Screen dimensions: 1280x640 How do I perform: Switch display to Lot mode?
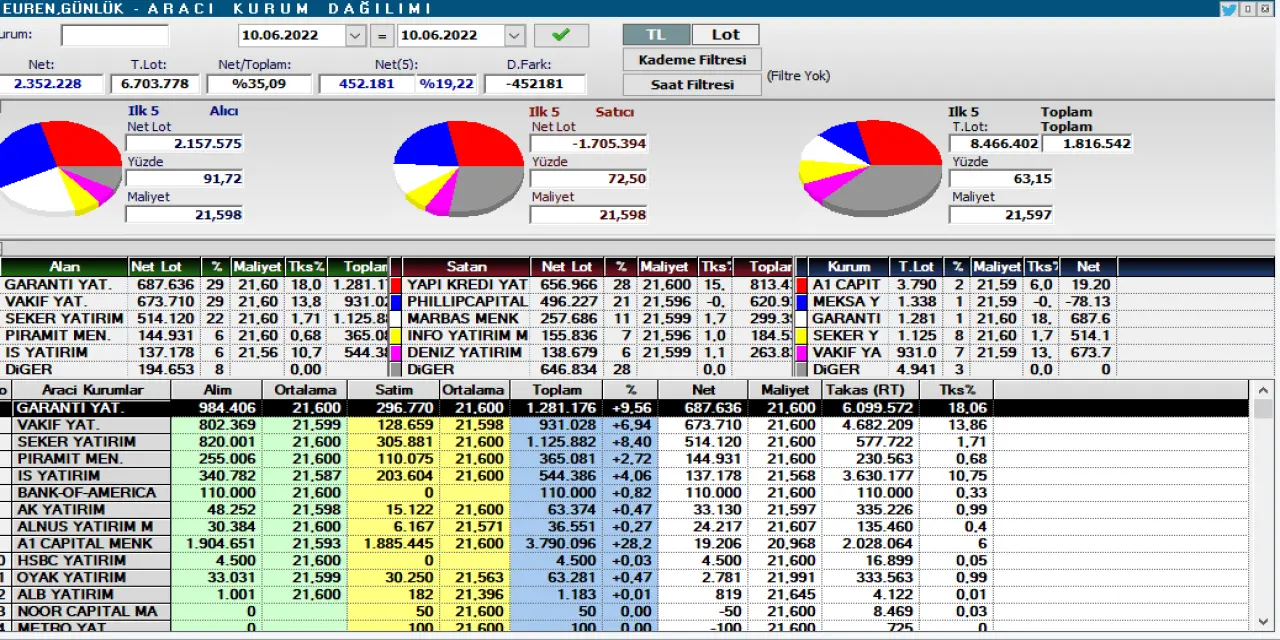click(x=725, y=34)
